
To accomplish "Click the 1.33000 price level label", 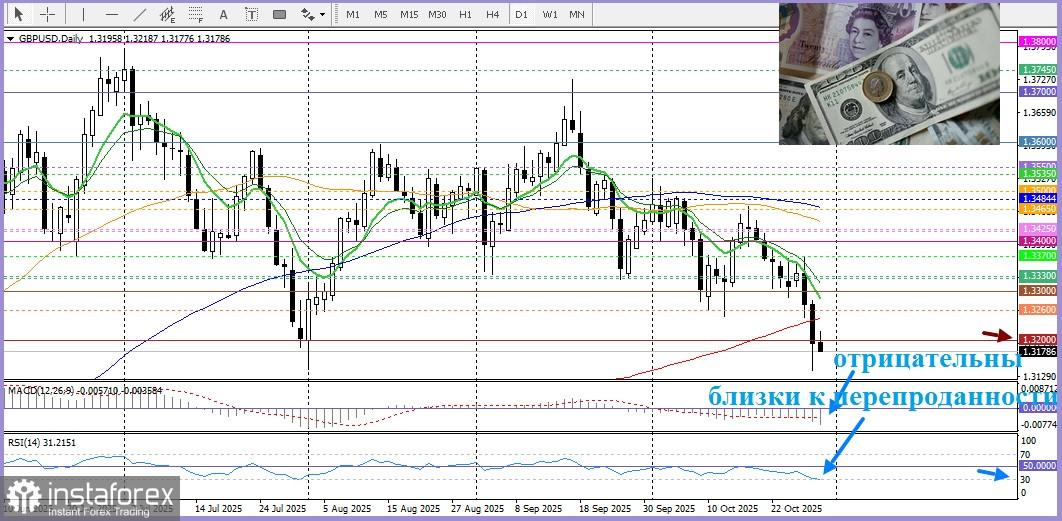I will point(1038,291).
